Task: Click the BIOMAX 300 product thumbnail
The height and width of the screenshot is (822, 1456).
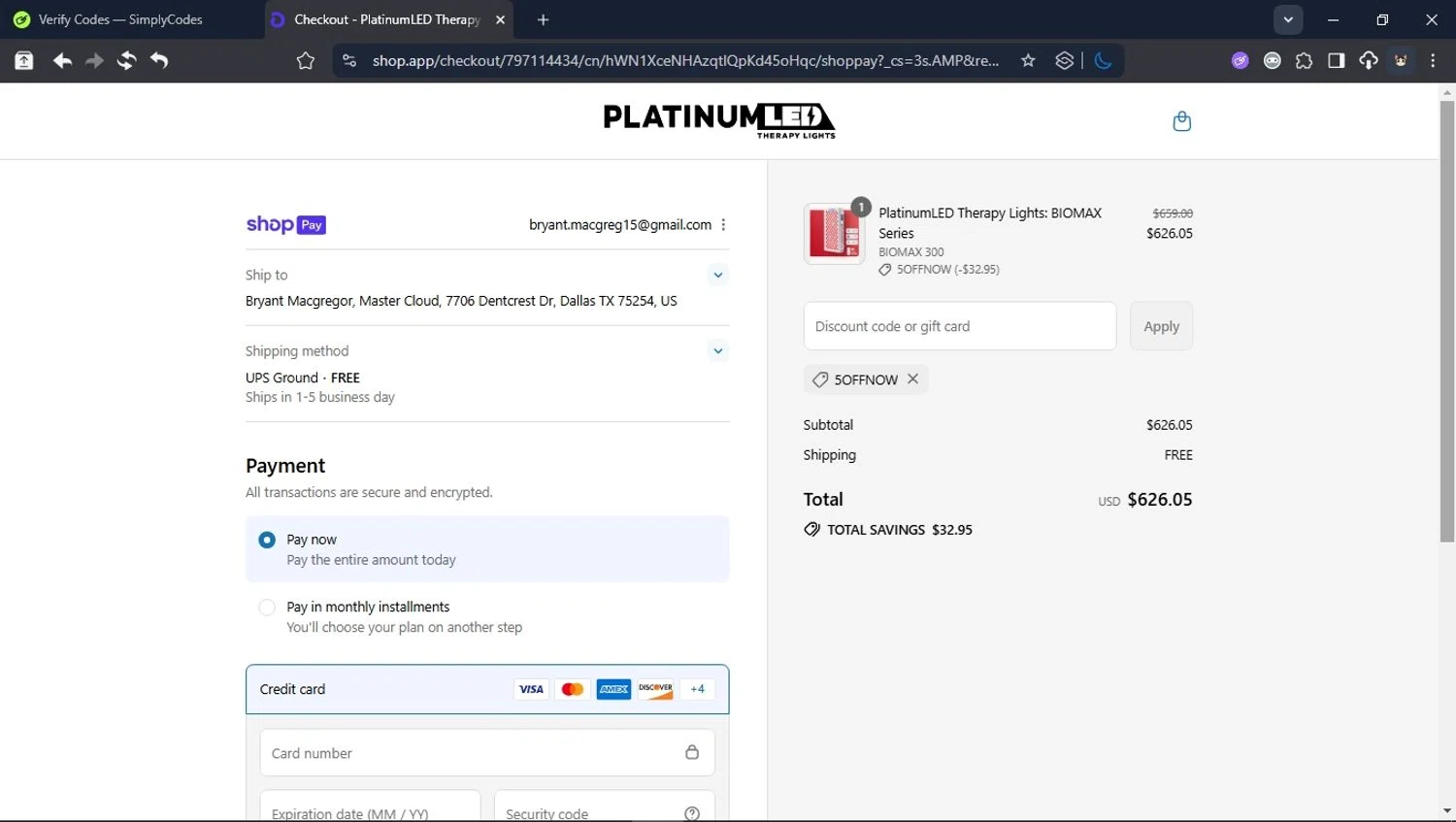Action: 834,234
